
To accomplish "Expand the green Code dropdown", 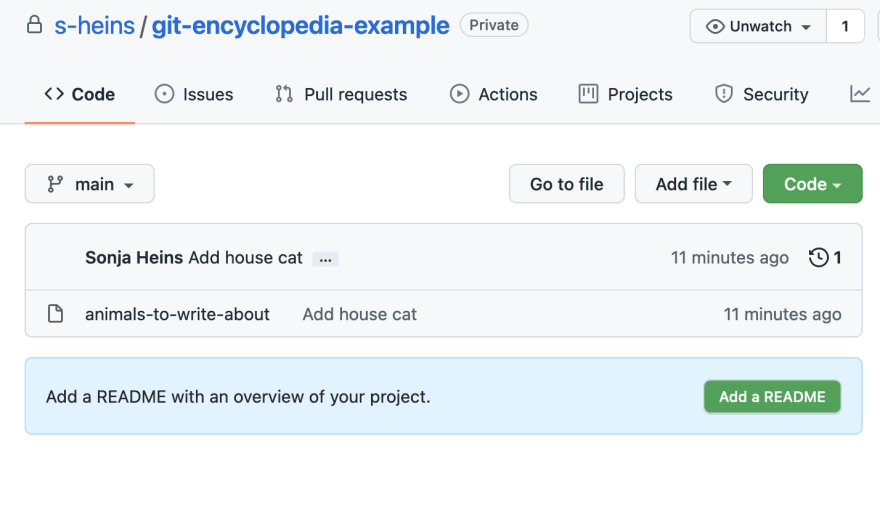I will coord(812,184).
